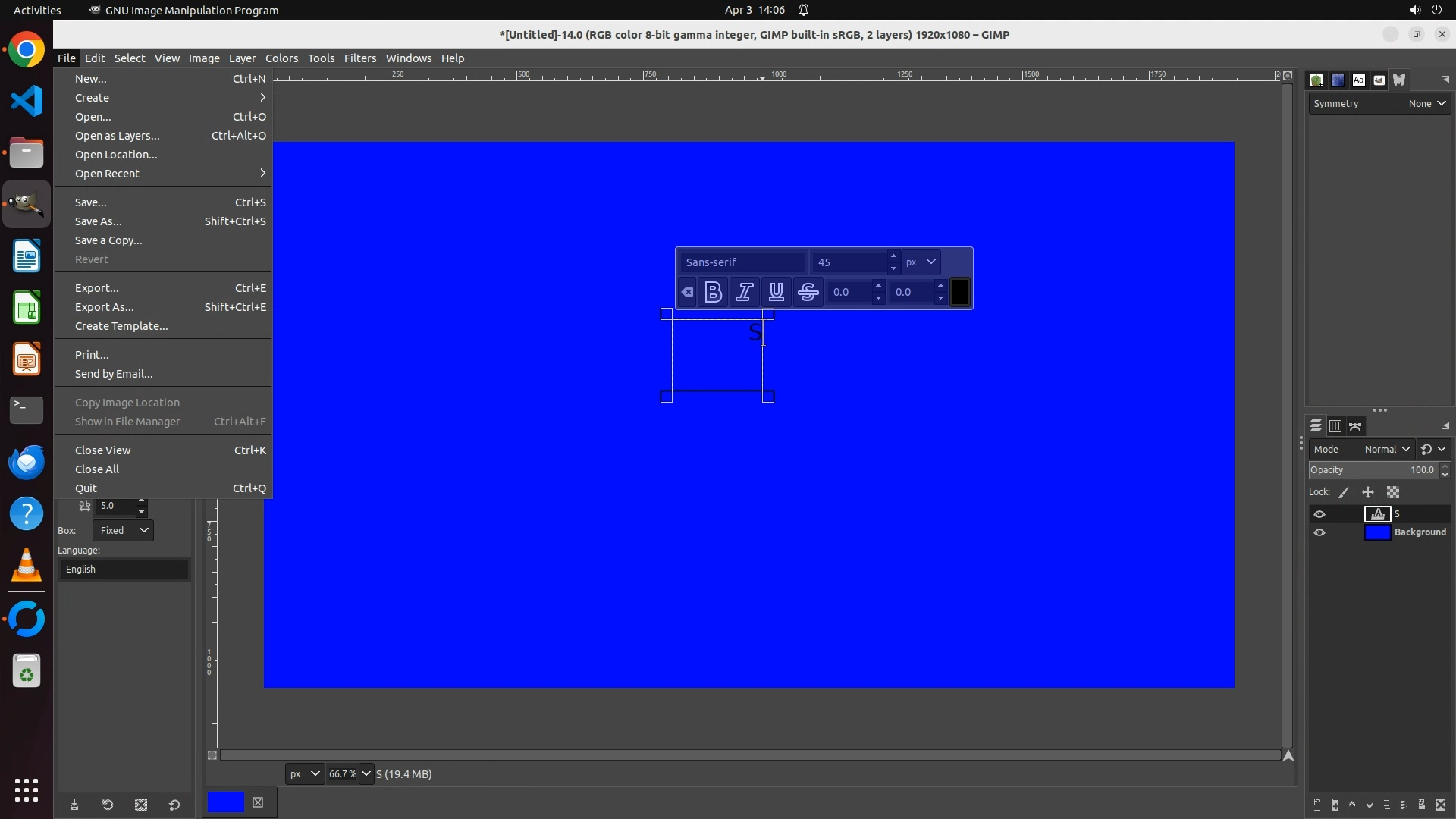Toggle bold in the text toolbar
The width and height of the screenshot is (1456, 819).
pos(713,292)
